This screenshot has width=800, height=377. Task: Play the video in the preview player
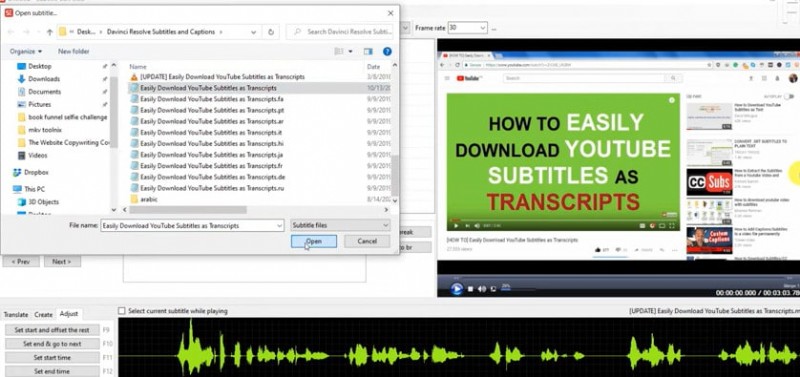457,289
